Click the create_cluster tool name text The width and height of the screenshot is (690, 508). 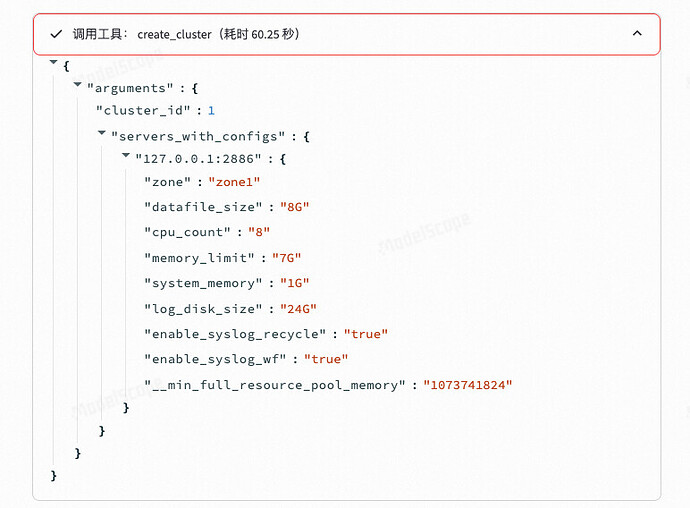point(174,34)
